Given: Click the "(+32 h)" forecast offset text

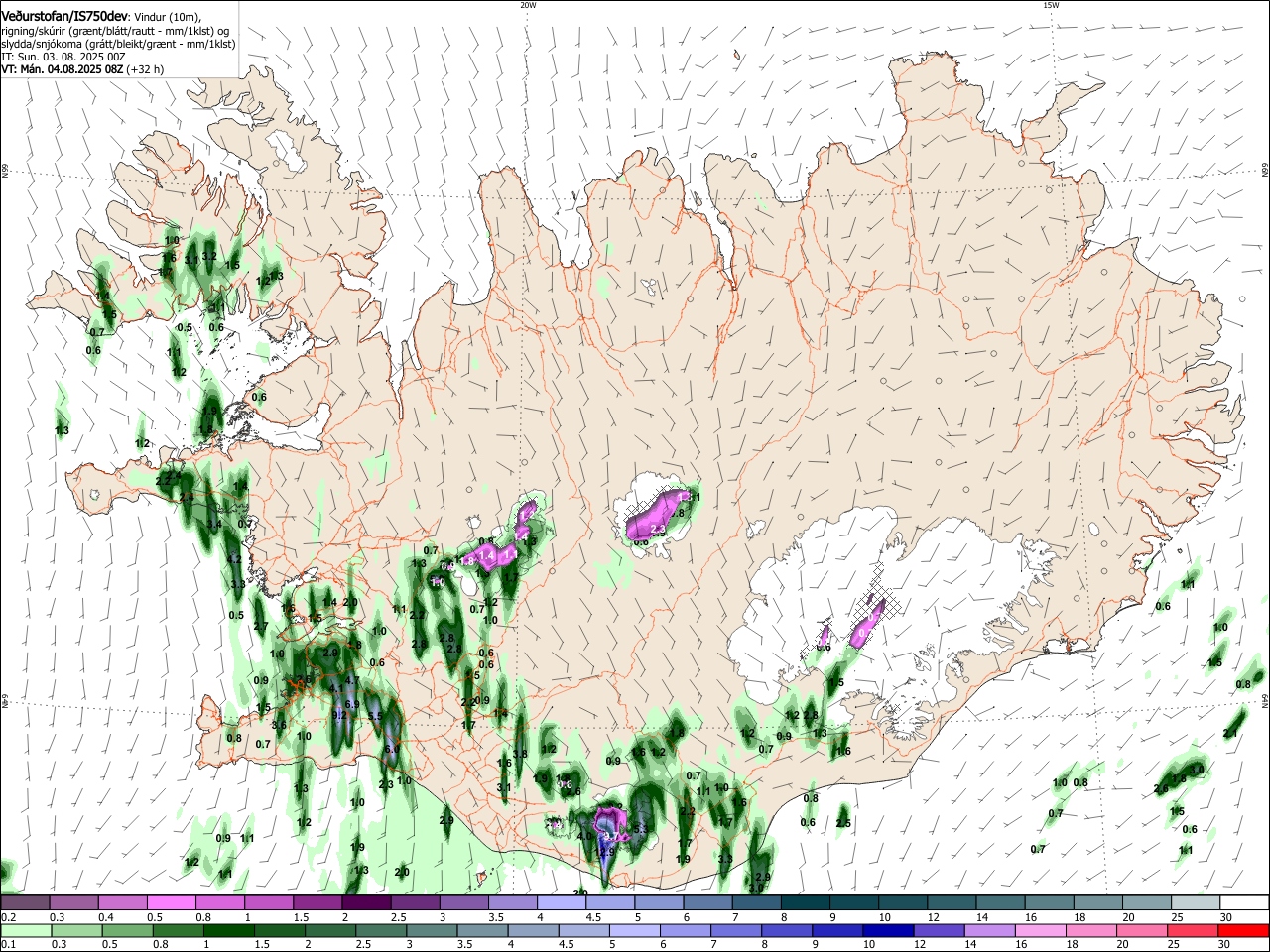Looking at the screenshot, I should 145,69.
